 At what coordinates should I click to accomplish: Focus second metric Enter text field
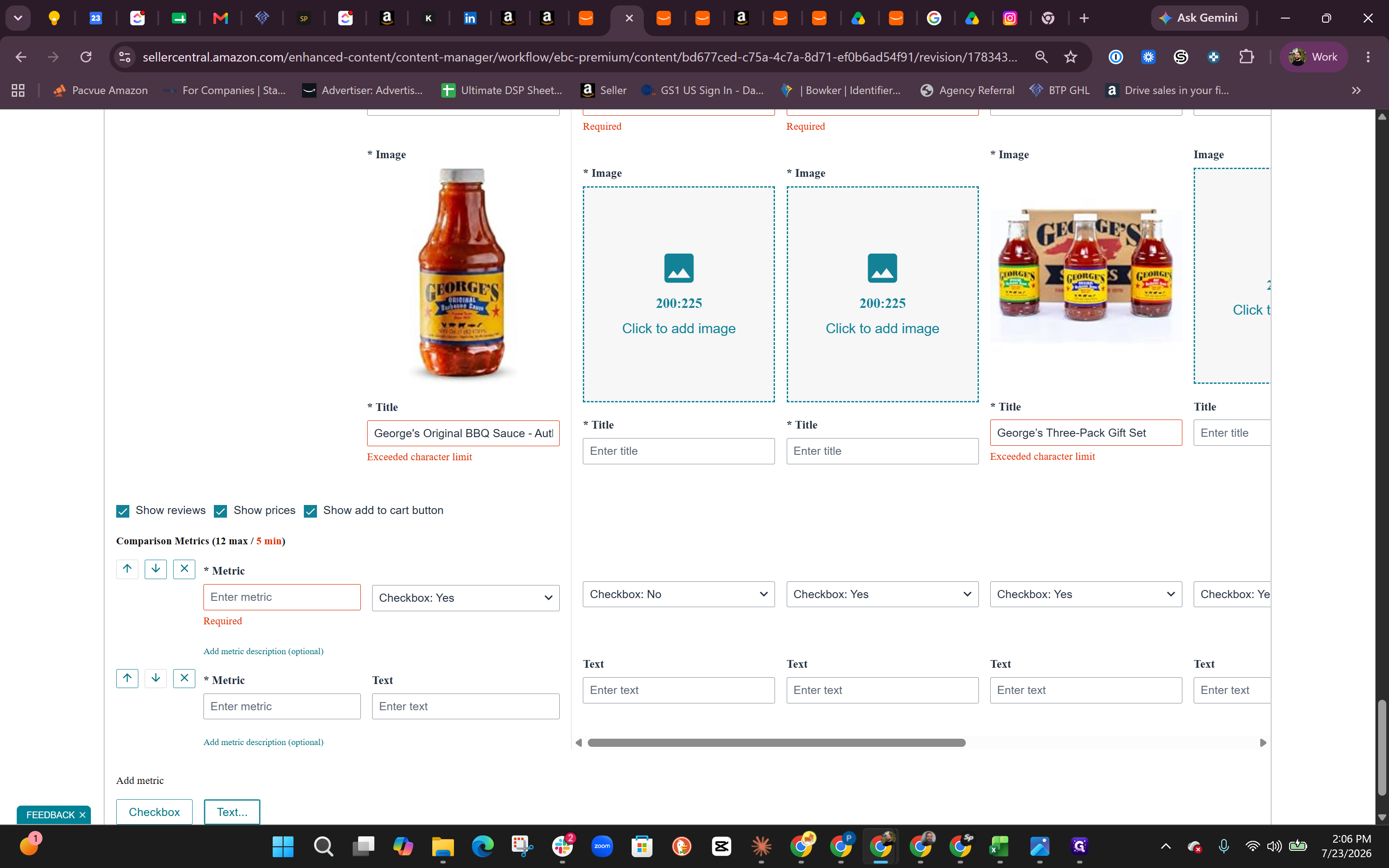[x=466, y=706]
